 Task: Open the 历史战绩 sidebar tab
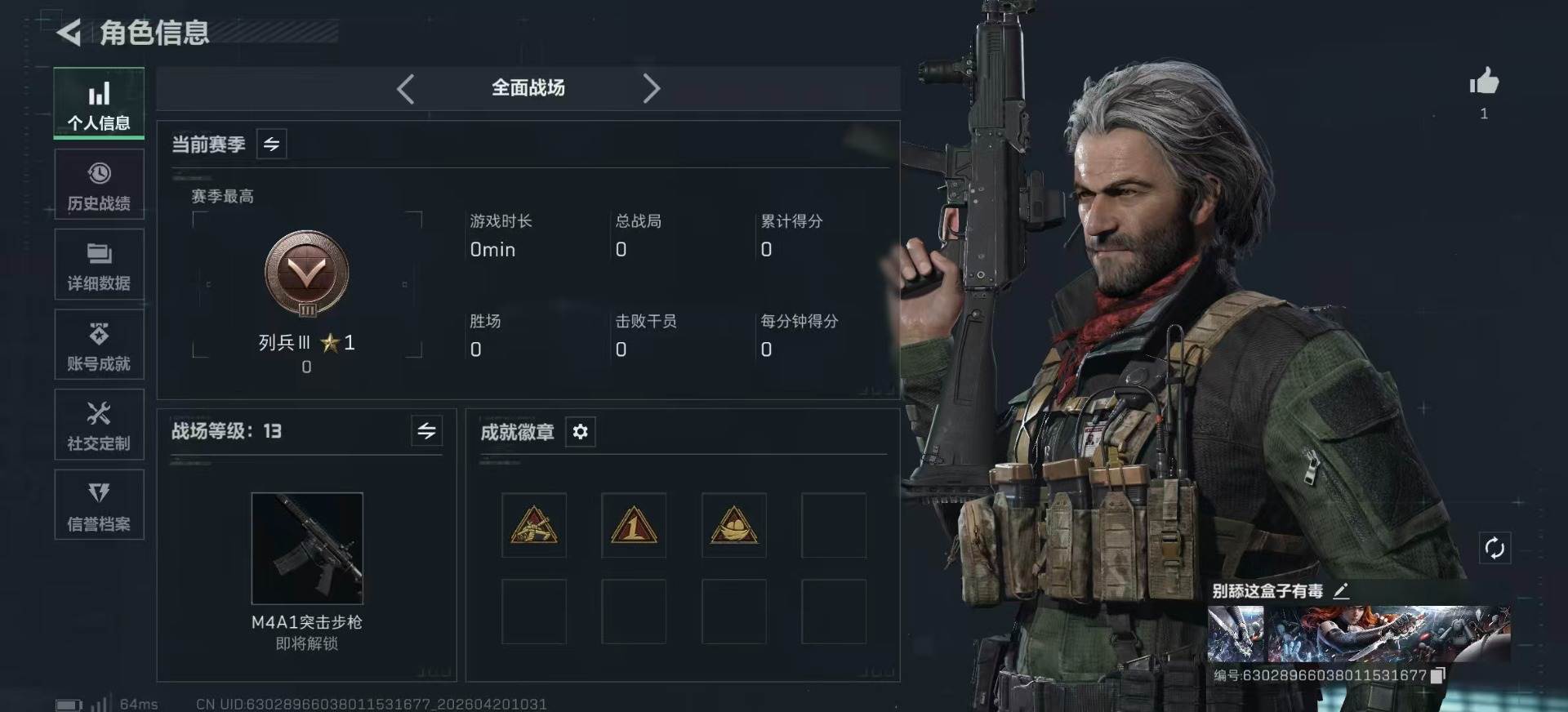99,185
